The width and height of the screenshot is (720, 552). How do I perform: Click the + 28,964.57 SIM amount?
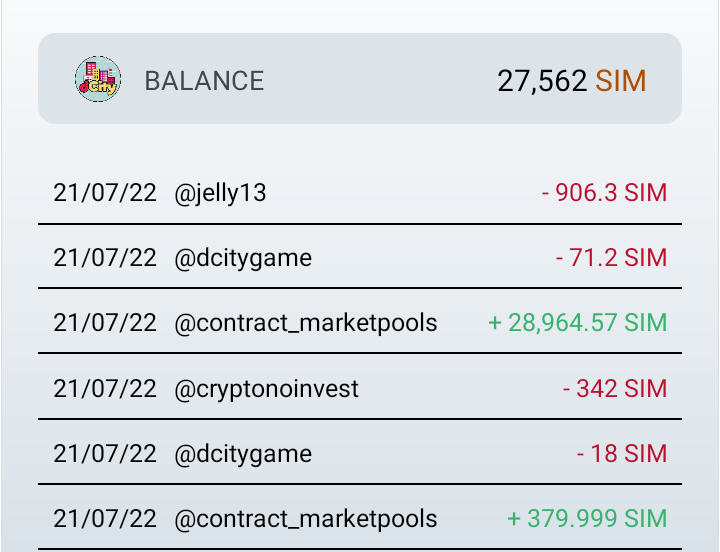pyautogui.click(x=578, y=322)
